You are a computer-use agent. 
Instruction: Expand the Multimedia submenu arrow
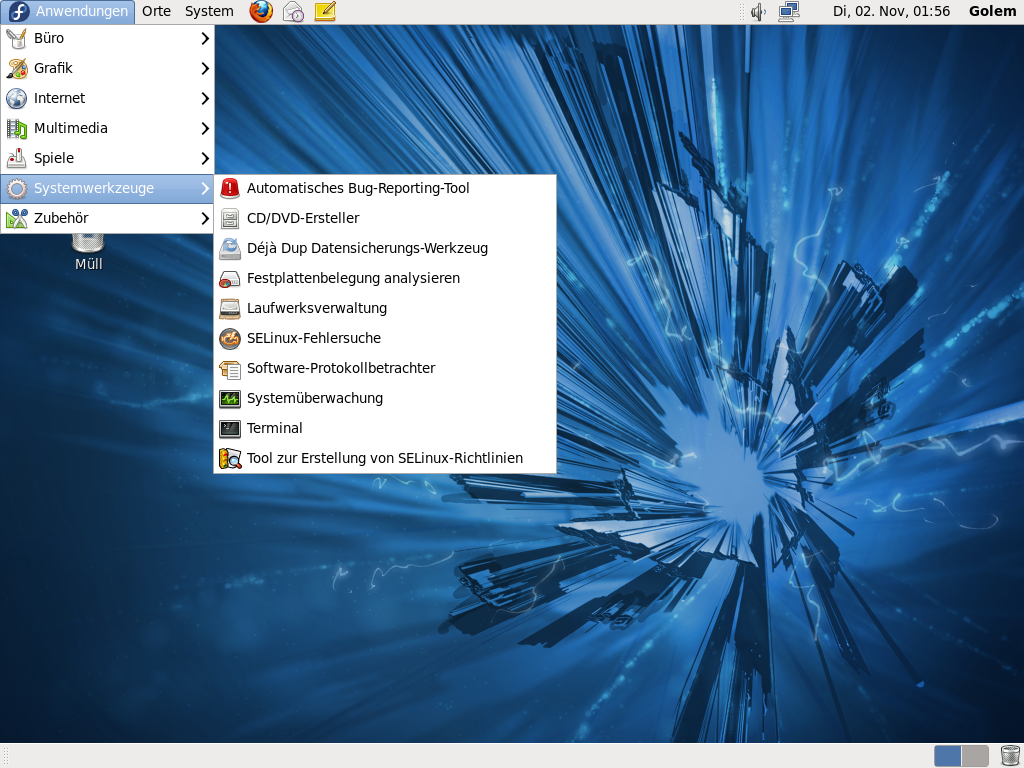[x=205, y=128]
